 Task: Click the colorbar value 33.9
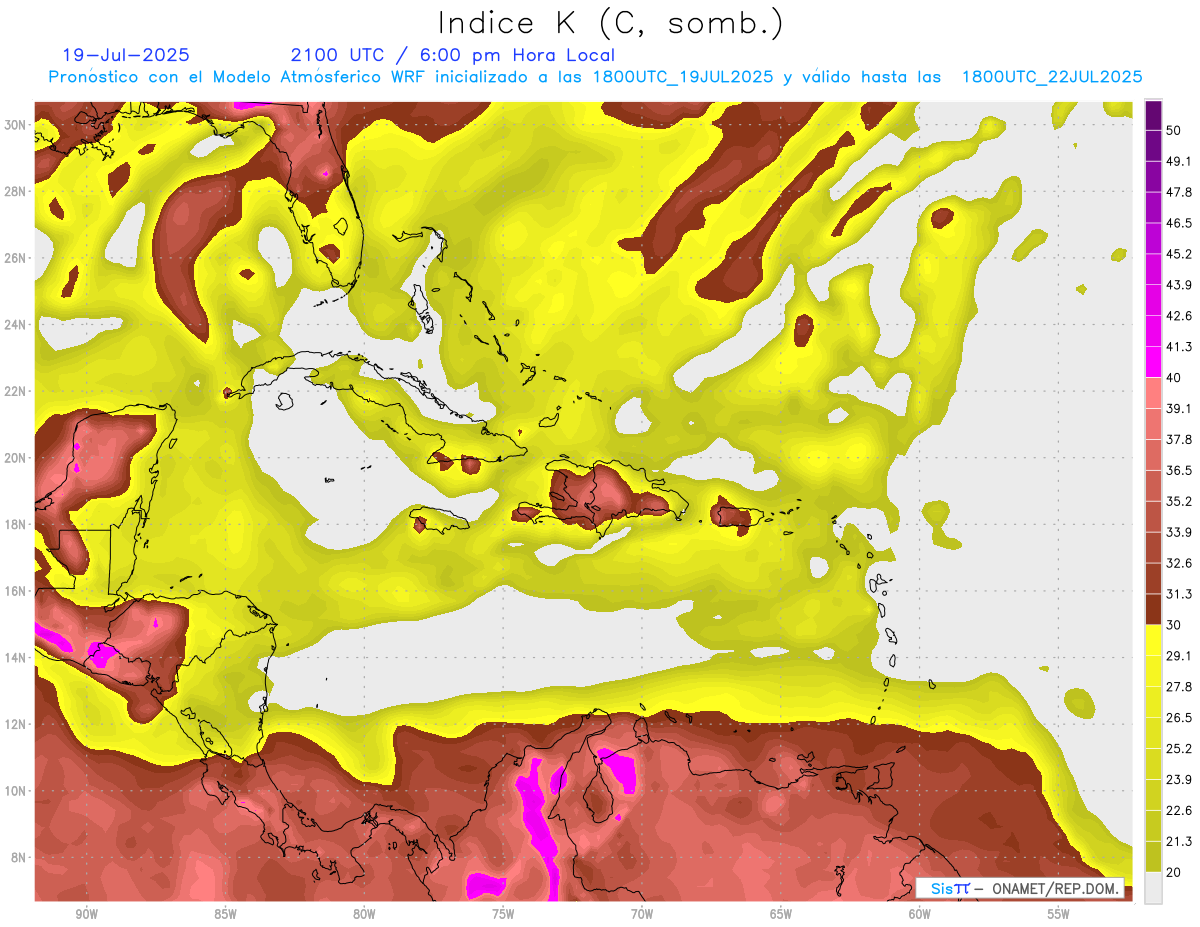tap(1179, 532)
